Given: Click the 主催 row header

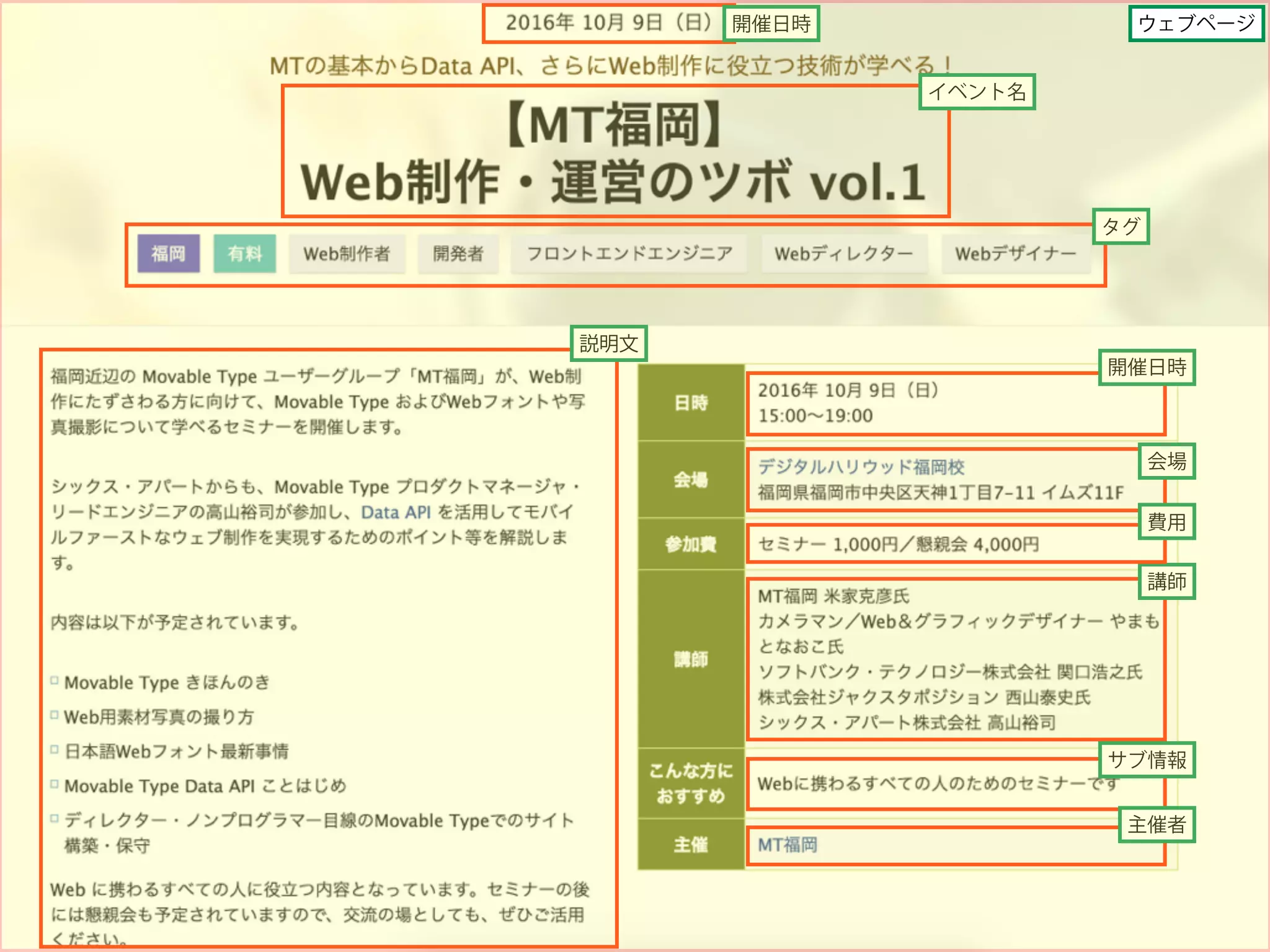Looking at the screenshot, I should click(x=691, y=844).
